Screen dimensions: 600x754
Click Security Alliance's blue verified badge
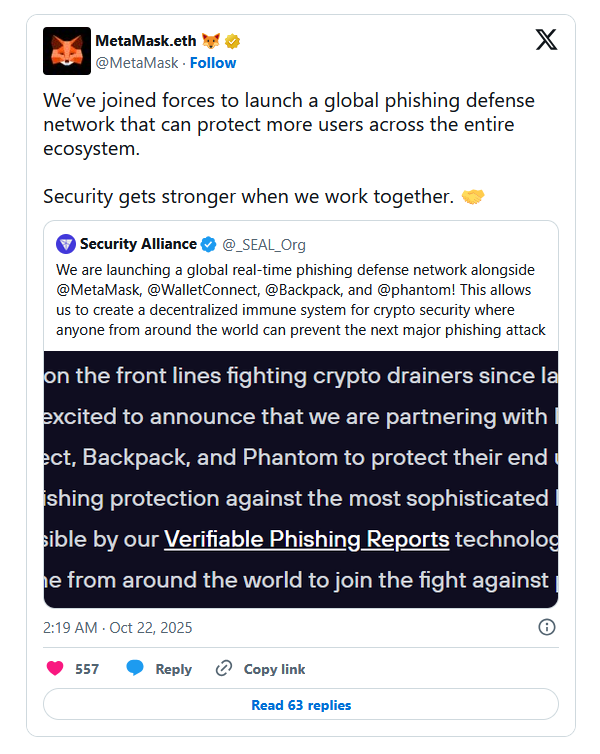click(208, 244)
